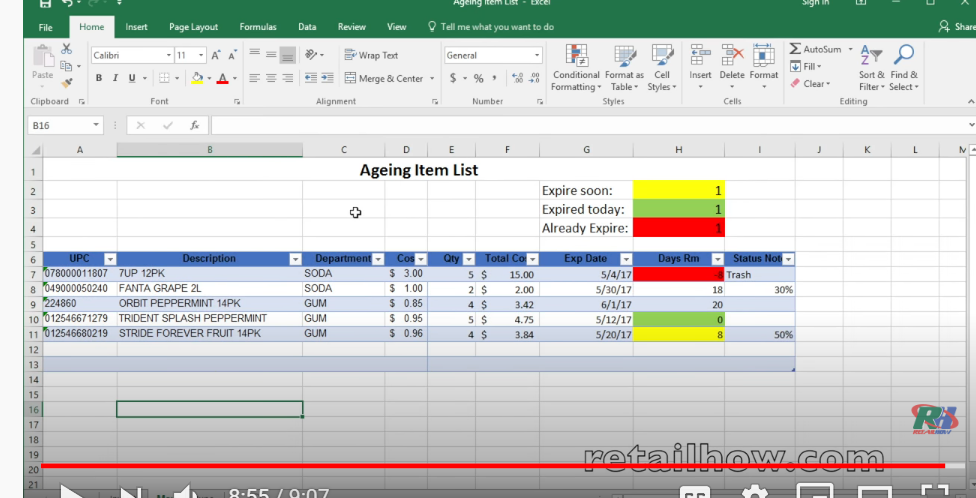
Task: Toggle italic formatting
Action: (115, 78)
